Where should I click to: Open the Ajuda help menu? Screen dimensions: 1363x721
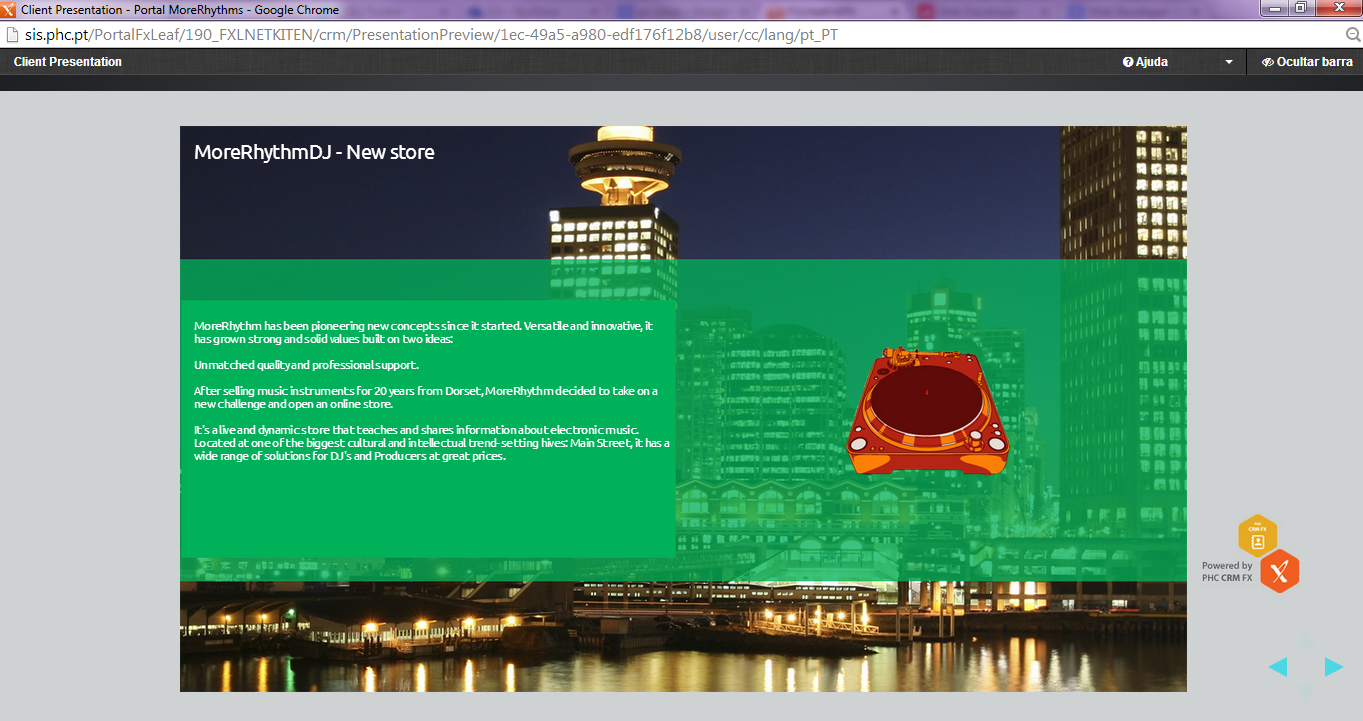1145,62
